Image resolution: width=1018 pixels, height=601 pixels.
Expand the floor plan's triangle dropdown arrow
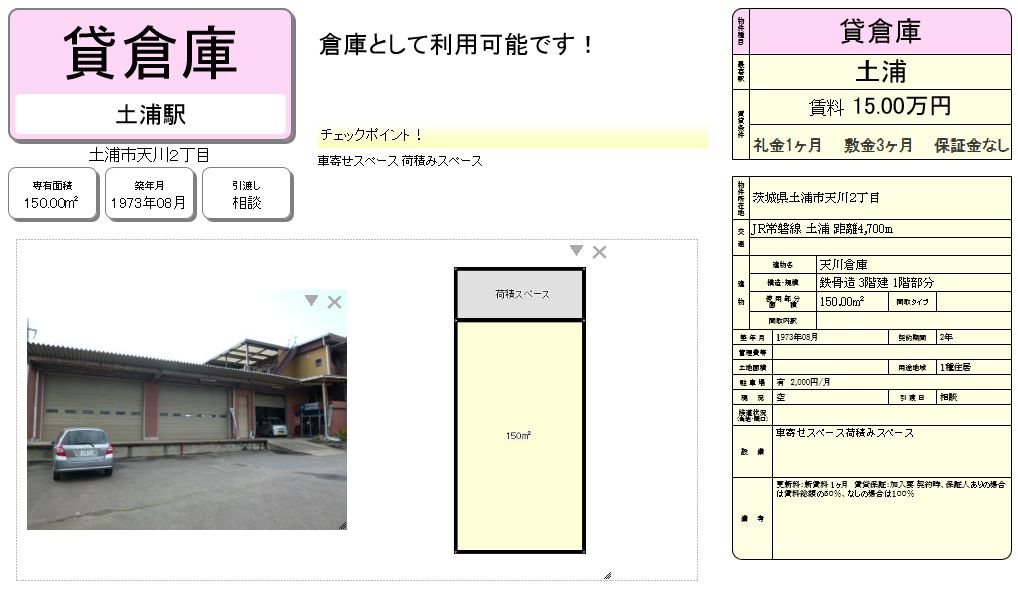(577, 251)
